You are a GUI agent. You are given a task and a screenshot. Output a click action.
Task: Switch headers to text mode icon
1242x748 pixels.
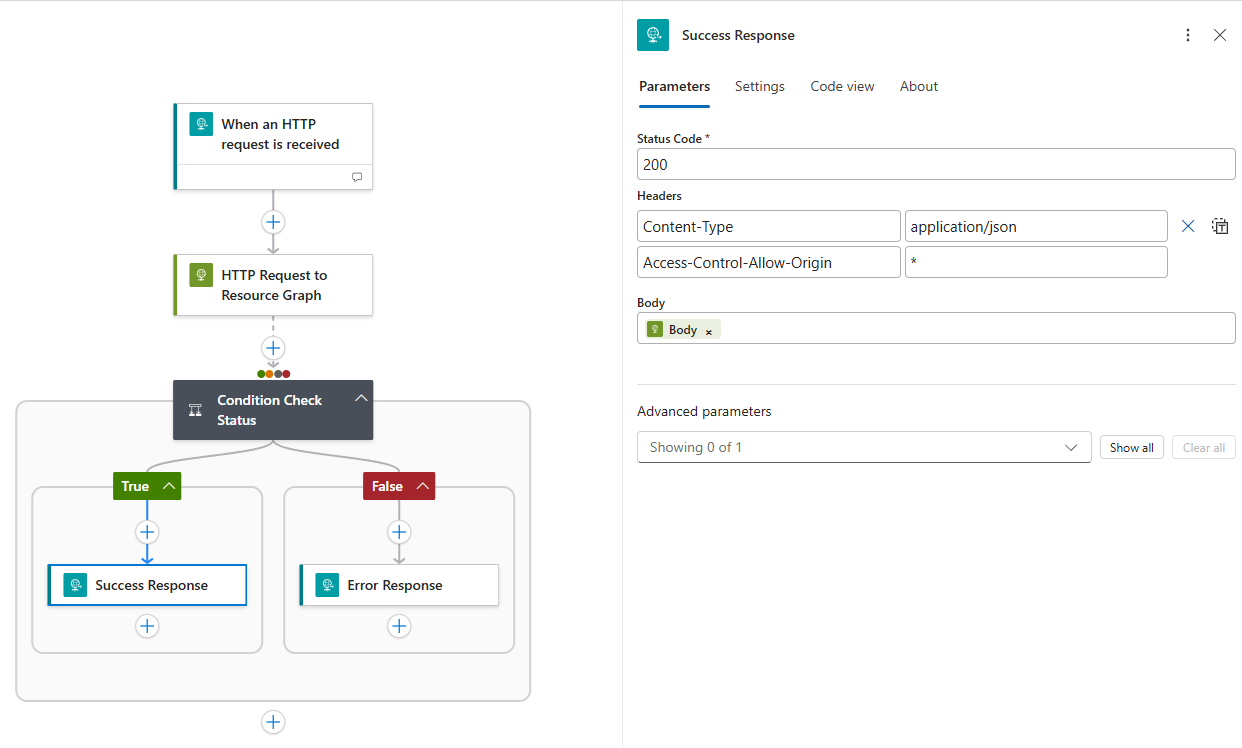click(1220, 226)
